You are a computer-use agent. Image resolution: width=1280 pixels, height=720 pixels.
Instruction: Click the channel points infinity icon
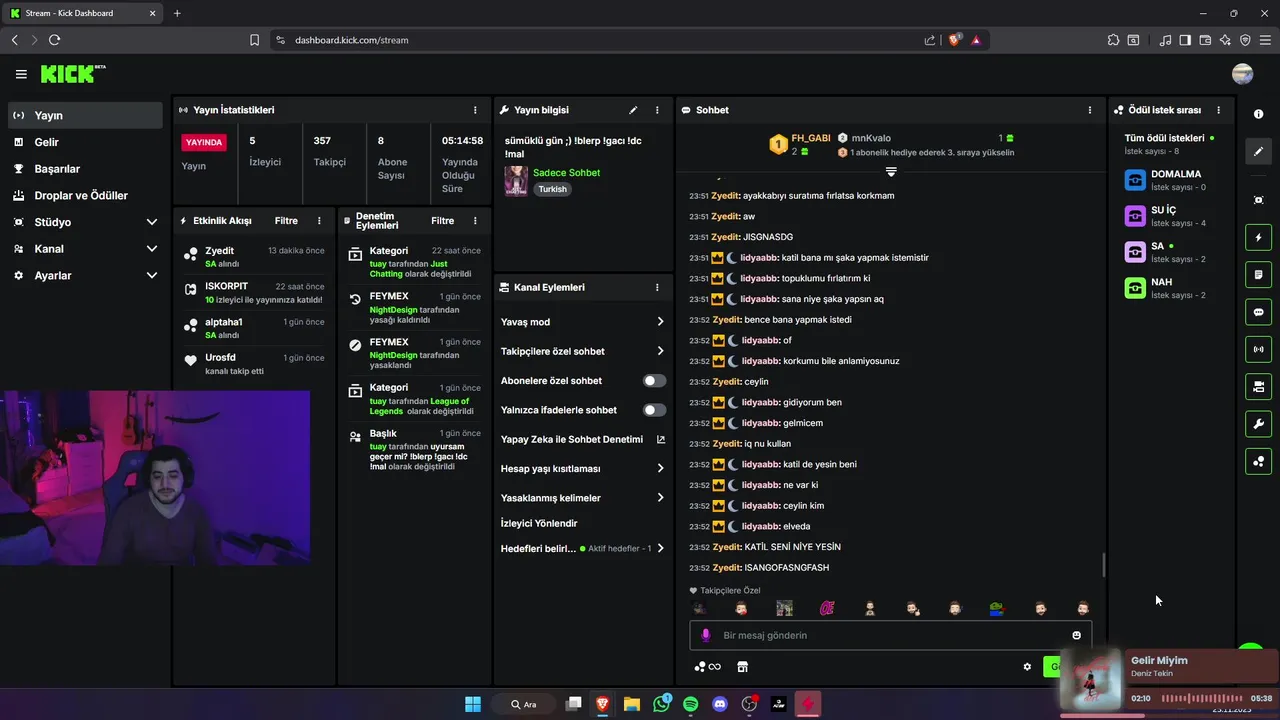tap(707, 667)
